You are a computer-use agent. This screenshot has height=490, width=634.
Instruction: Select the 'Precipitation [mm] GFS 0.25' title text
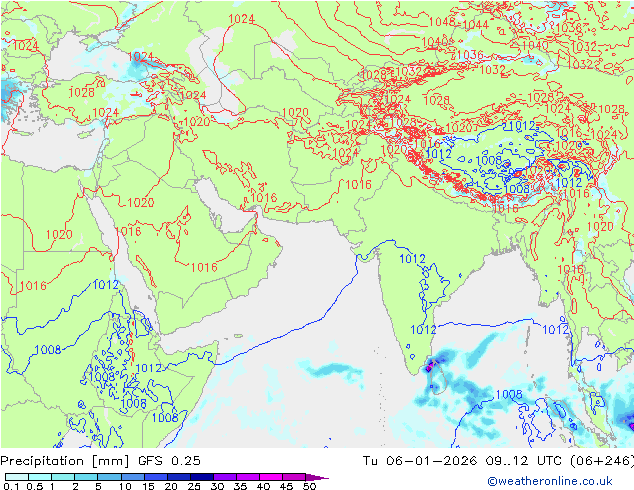click(x=100, y=461)
